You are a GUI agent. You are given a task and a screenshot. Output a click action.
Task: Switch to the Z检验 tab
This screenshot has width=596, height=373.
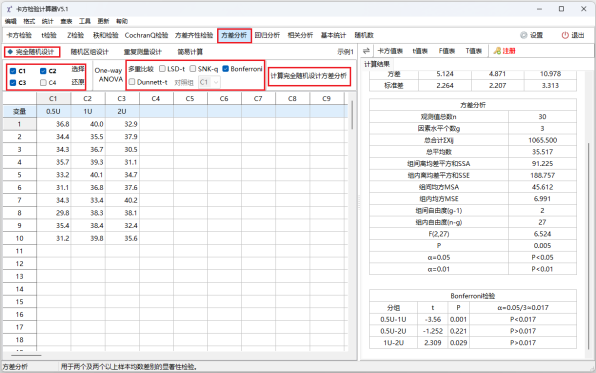[75, 35]
